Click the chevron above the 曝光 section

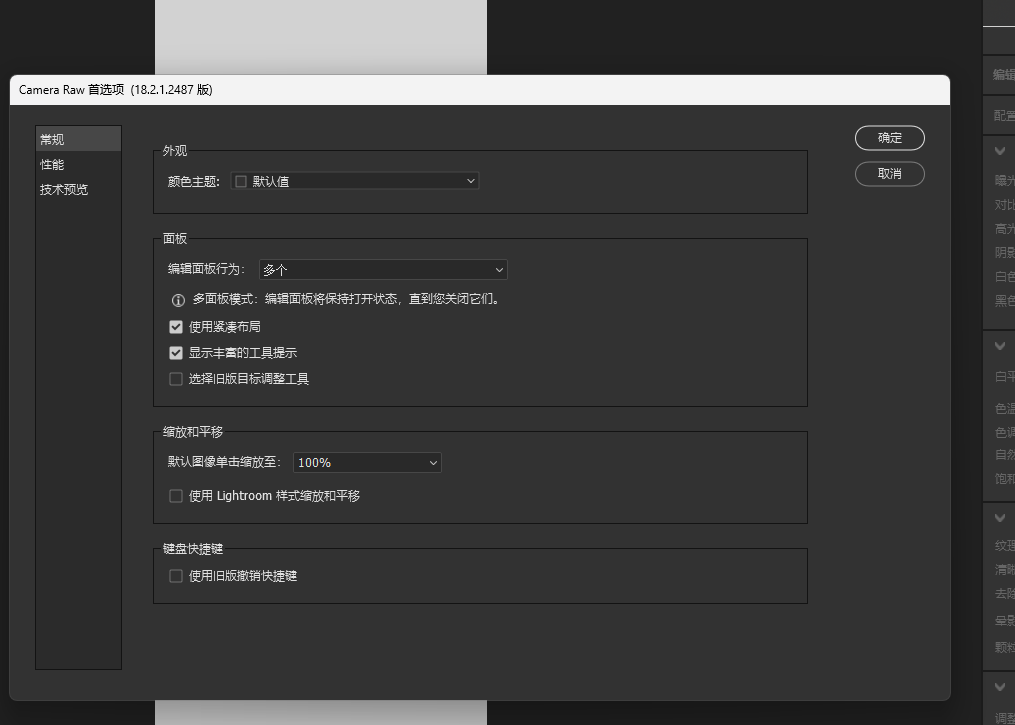point(999,151)
